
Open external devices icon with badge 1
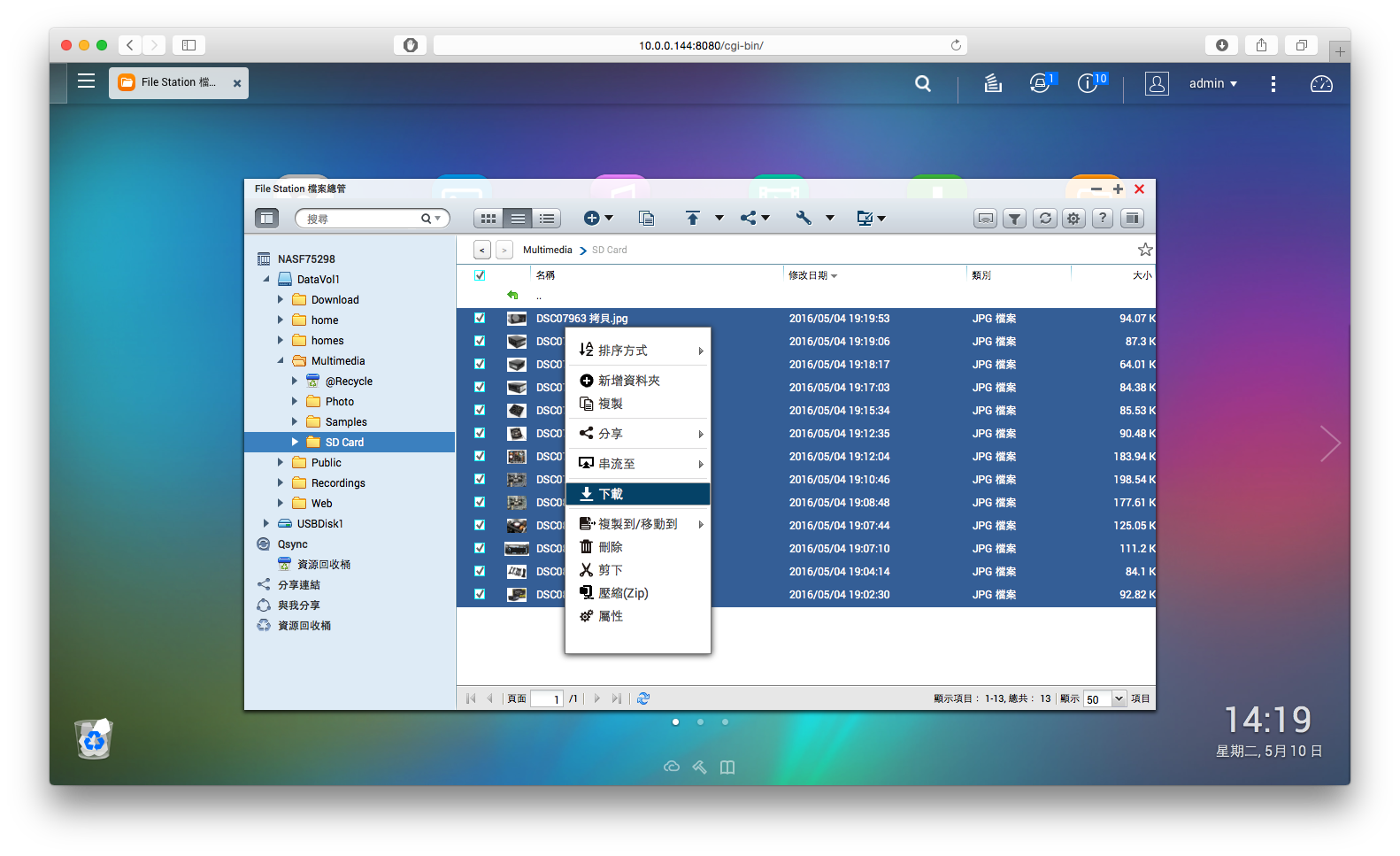(x=1041, y=83)
